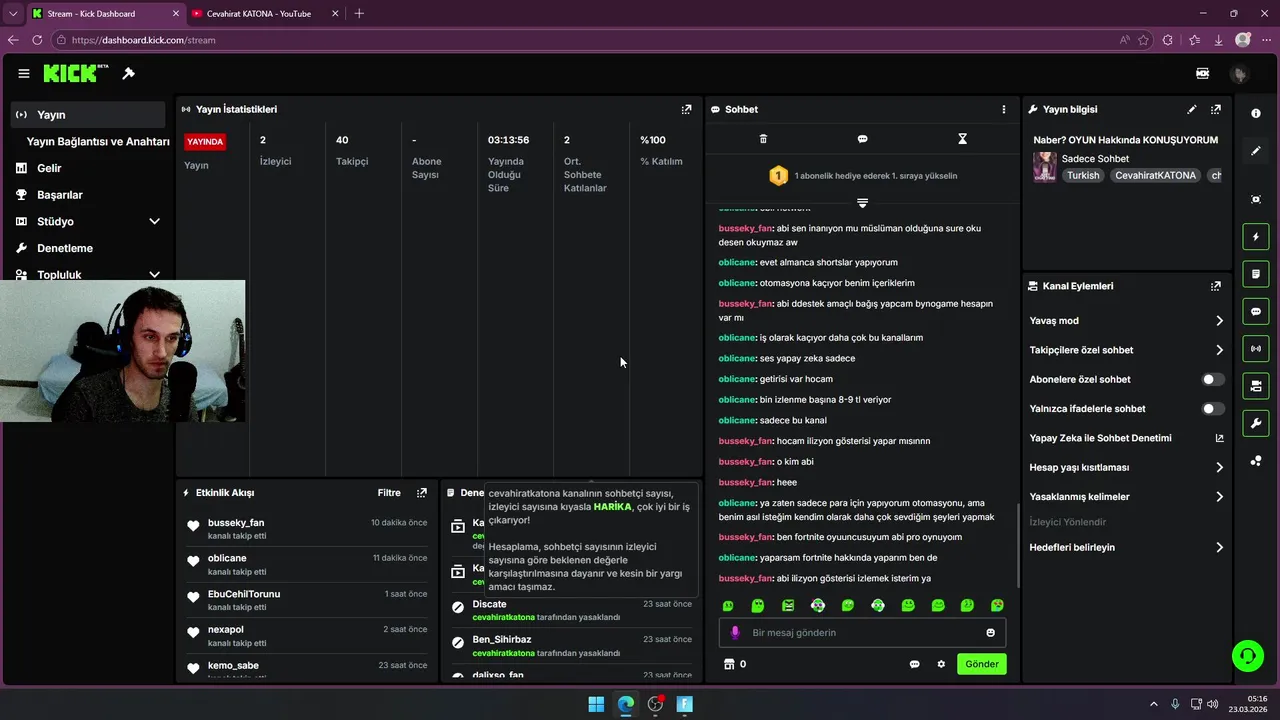Open the browser tab list dropdown
This screenshot has width=1280, height=720.
pyautogui.click(x=13, y=13)
